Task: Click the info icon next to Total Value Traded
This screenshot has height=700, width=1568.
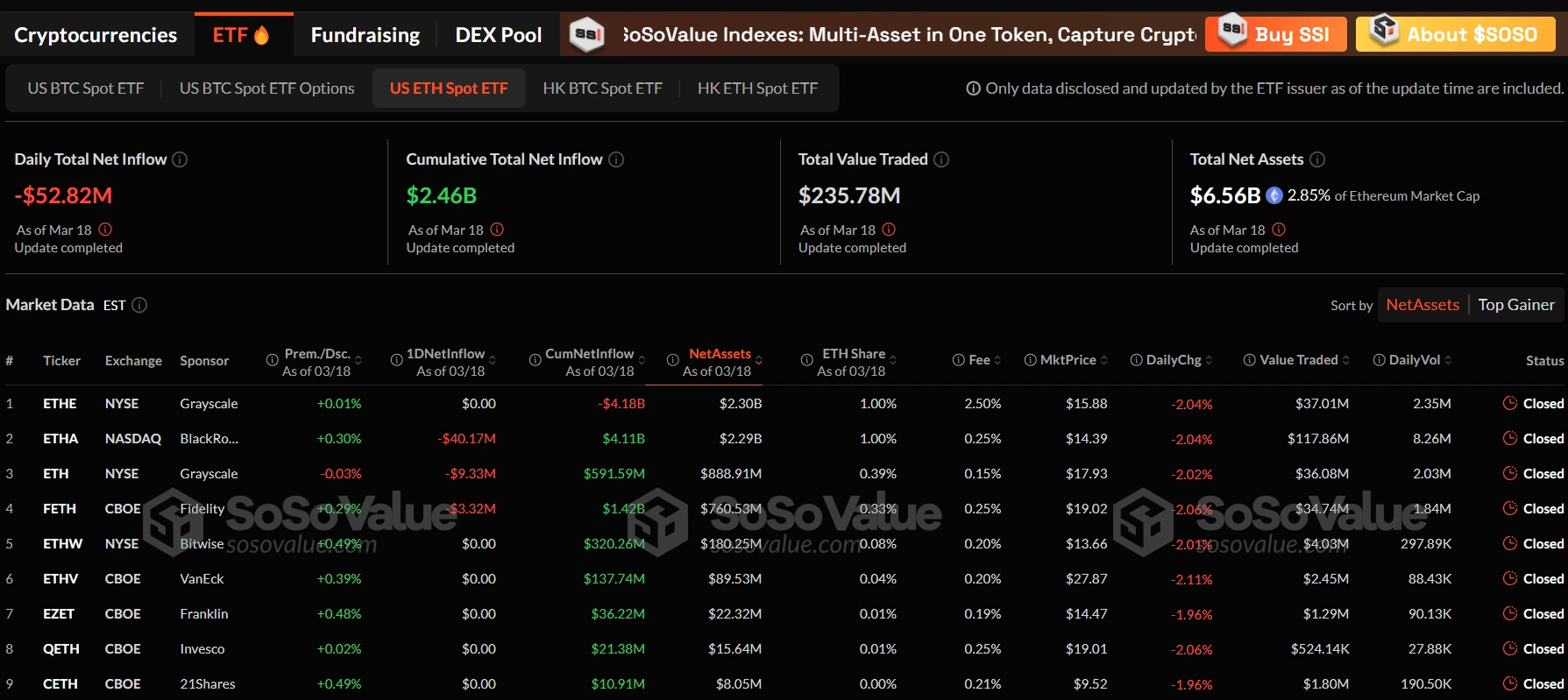Action: (941, 159)
